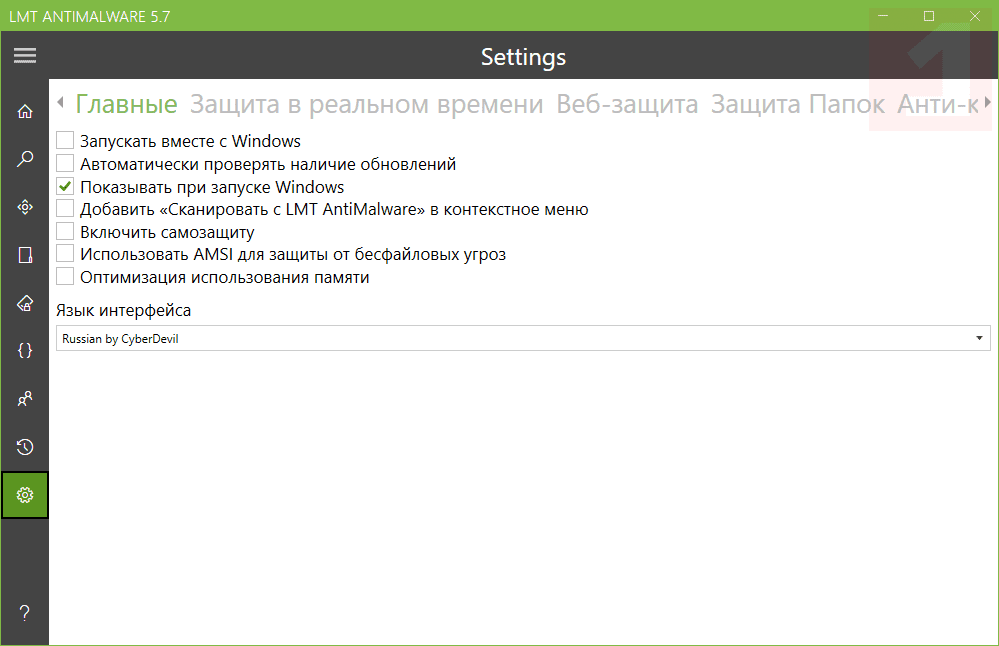Open the question mark help icon
This screenshot has width=999, height=646.
(25, 613)
